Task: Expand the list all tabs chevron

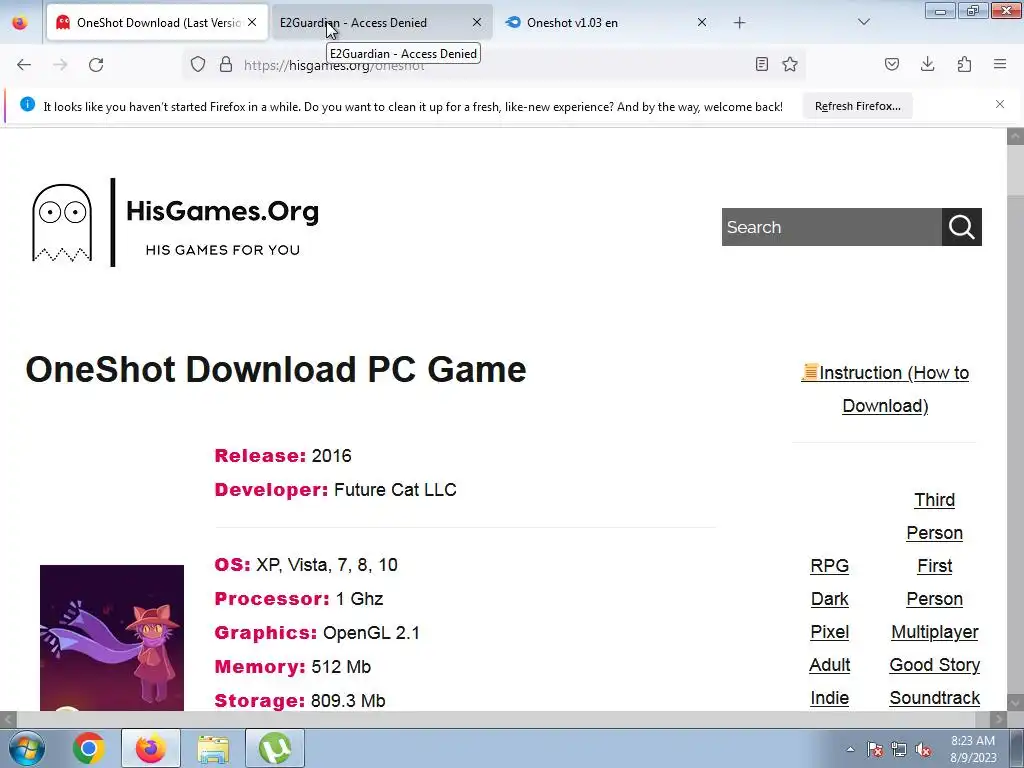Action: point(864,22)
